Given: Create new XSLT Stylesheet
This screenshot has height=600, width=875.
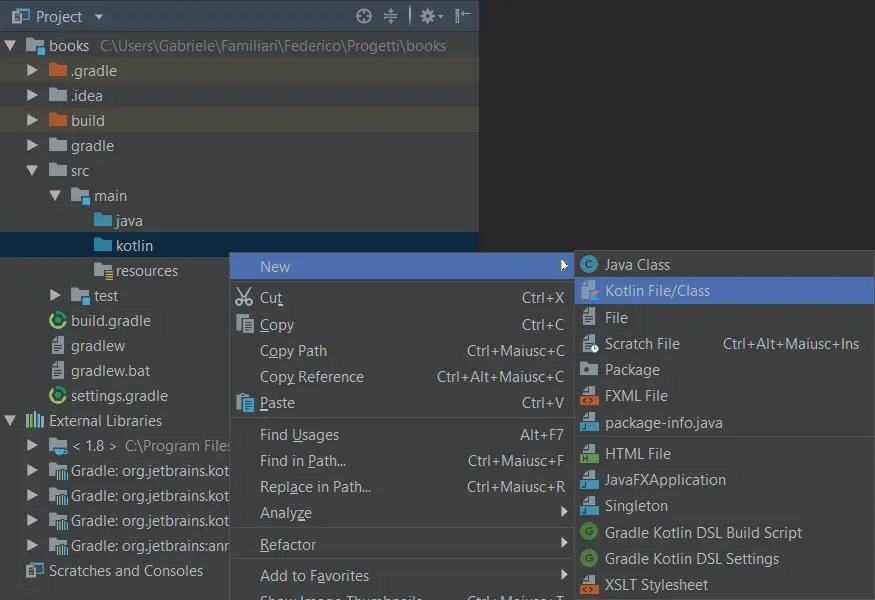Looking at the screenshot, I should click(x=724, y=584).
